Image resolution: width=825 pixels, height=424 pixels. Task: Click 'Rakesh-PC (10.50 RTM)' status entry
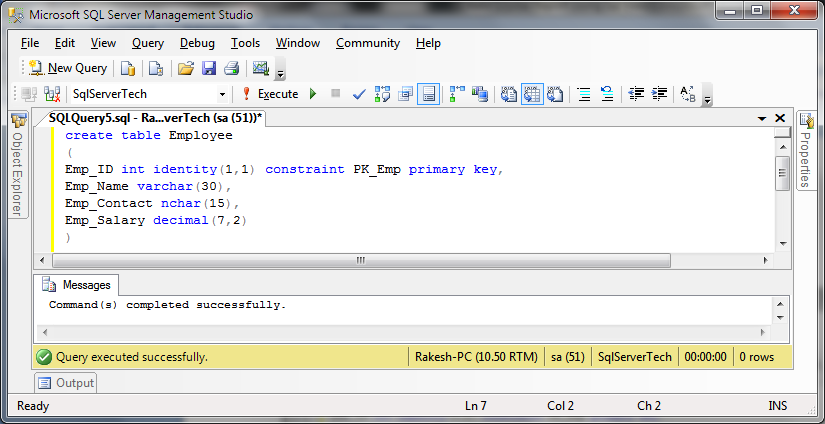[476, 357]
